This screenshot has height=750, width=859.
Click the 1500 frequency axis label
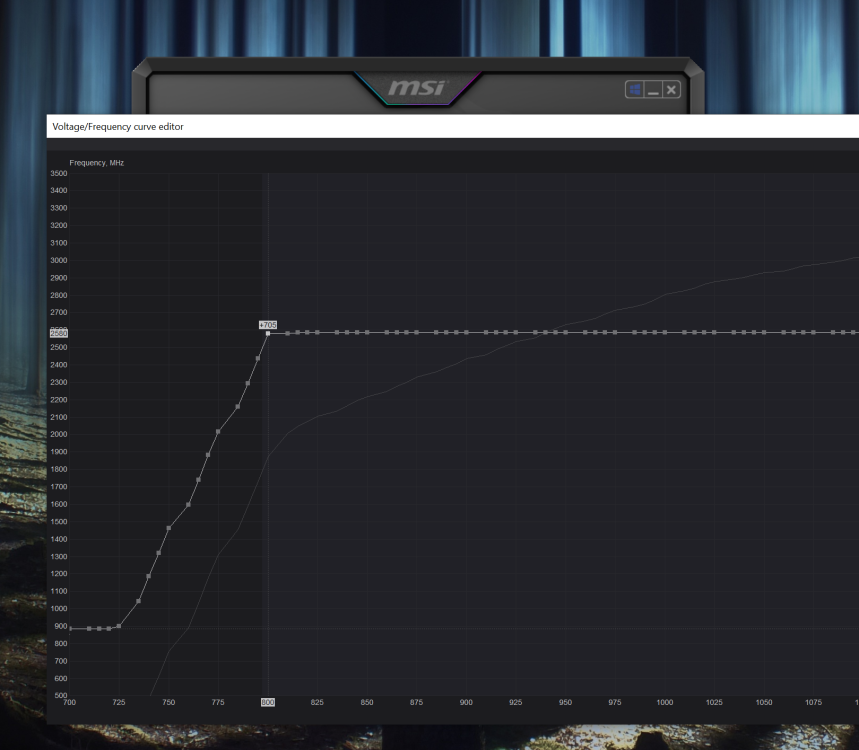click(59, 522)
